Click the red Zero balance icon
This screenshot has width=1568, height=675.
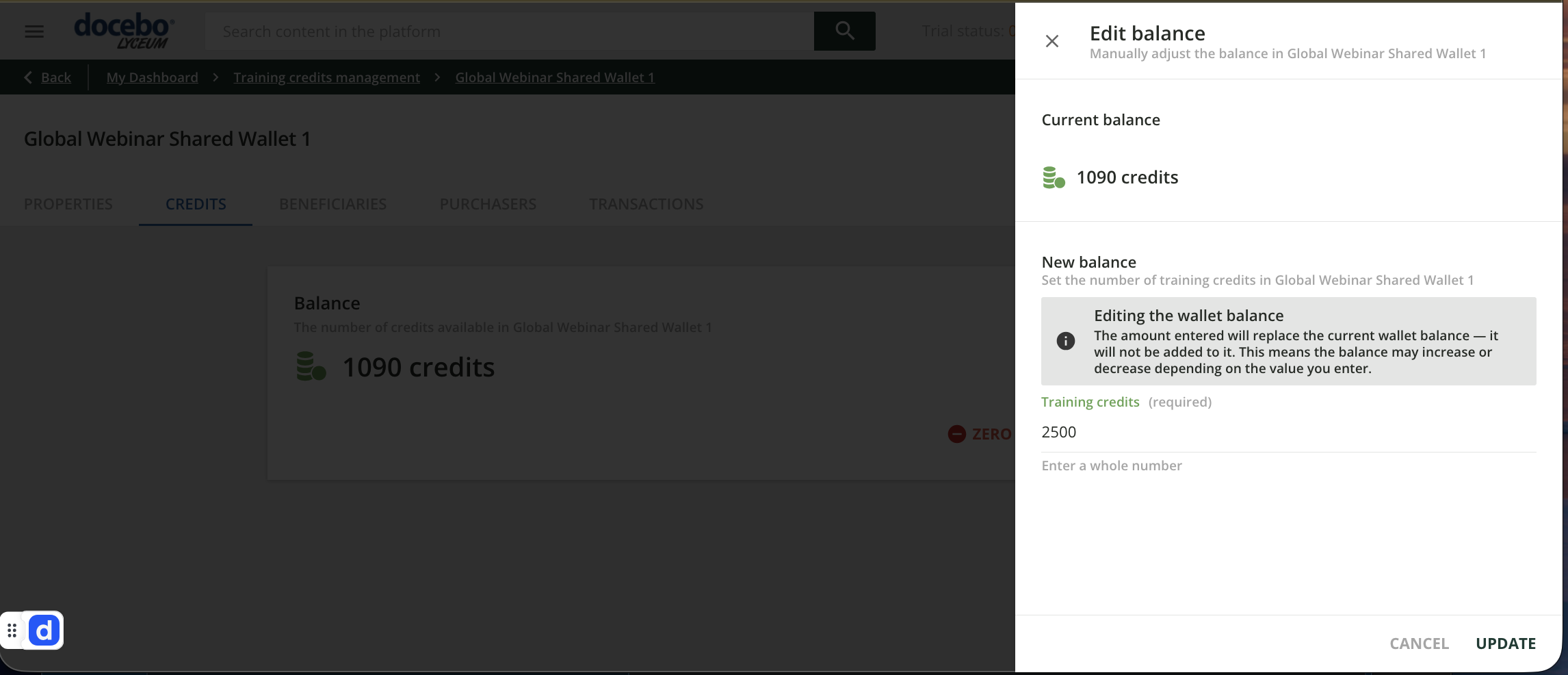[956, 434]
